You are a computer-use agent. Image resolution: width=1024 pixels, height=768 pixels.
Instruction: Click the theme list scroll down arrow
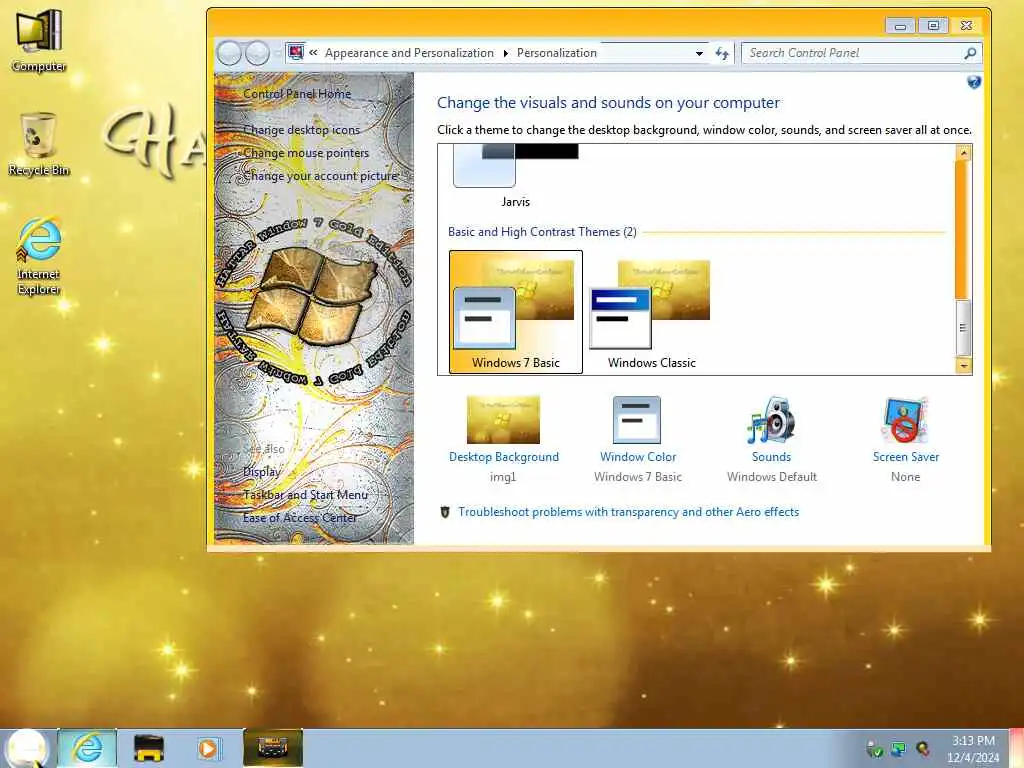point(963,366)
